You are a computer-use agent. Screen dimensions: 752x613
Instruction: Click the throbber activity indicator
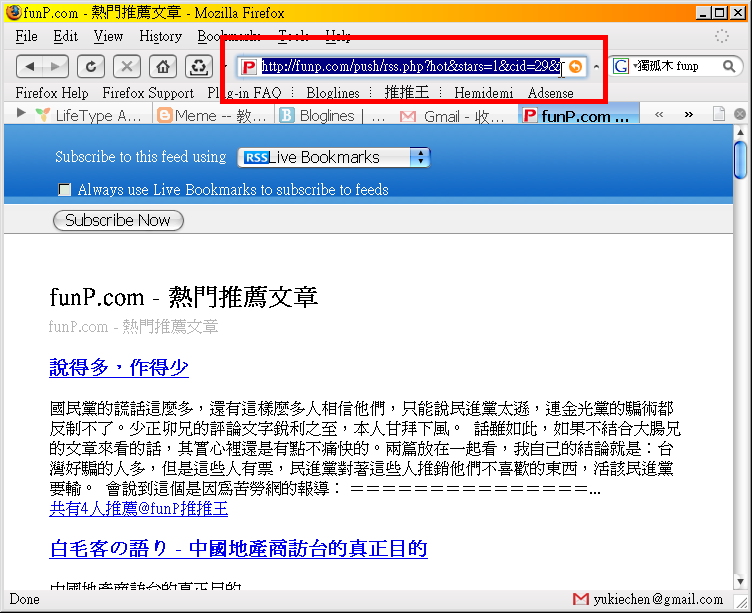point(721,36)
